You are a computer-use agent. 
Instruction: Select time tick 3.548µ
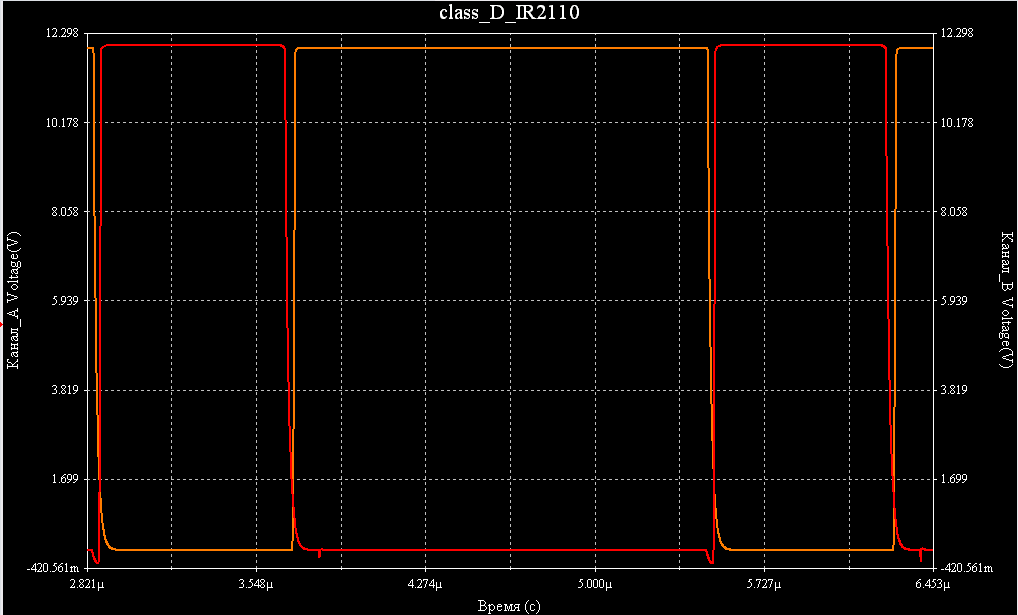point(256,584)
